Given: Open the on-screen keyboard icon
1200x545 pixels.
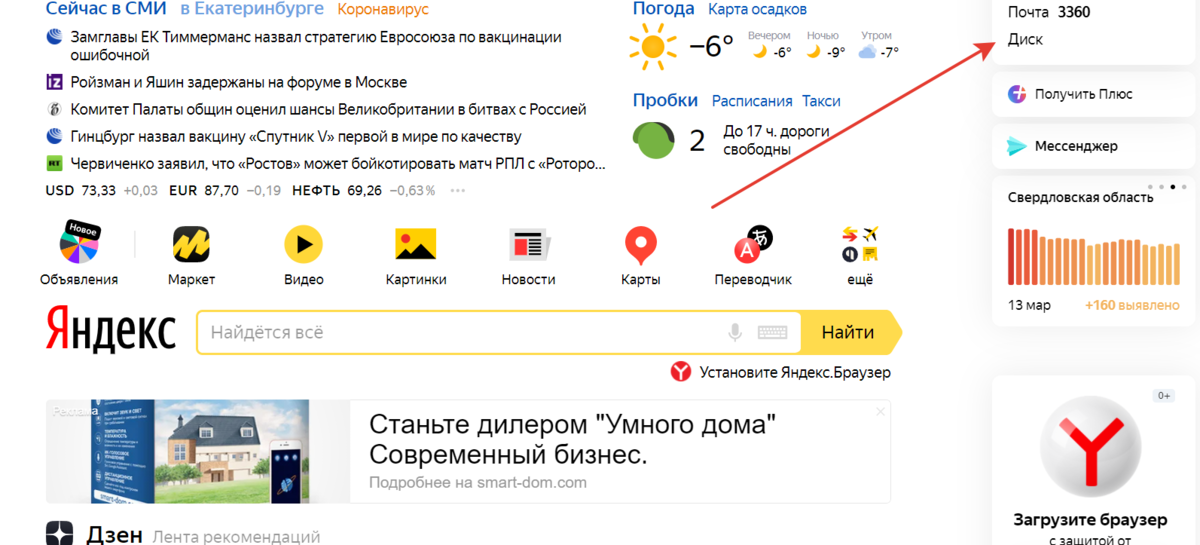Looking at the screenshot, I should click(772, 333).
